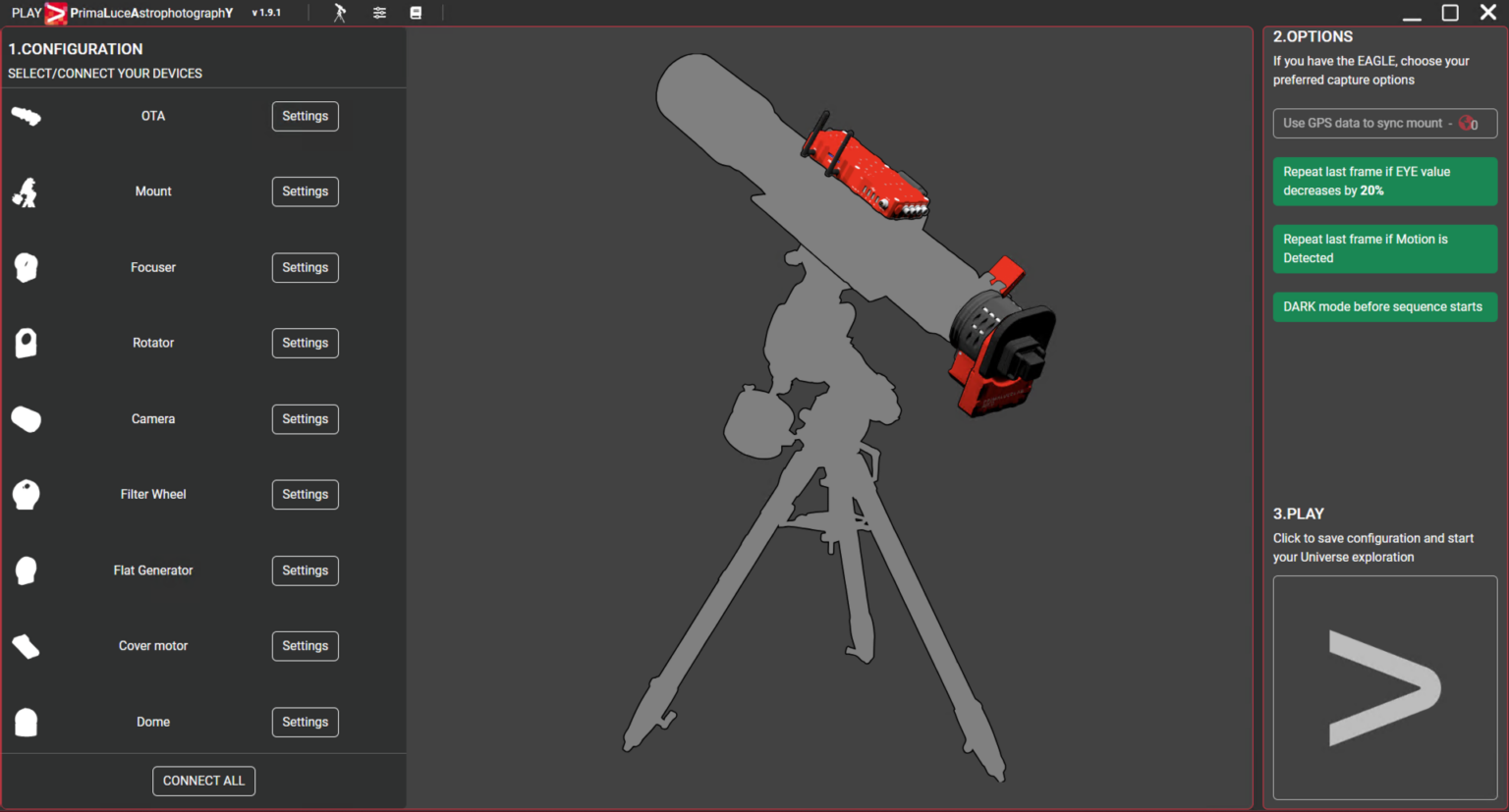This screenshot has width=1509, height=812.
Task: Click the CONNECT ALL button
Action: pos(203,780)
